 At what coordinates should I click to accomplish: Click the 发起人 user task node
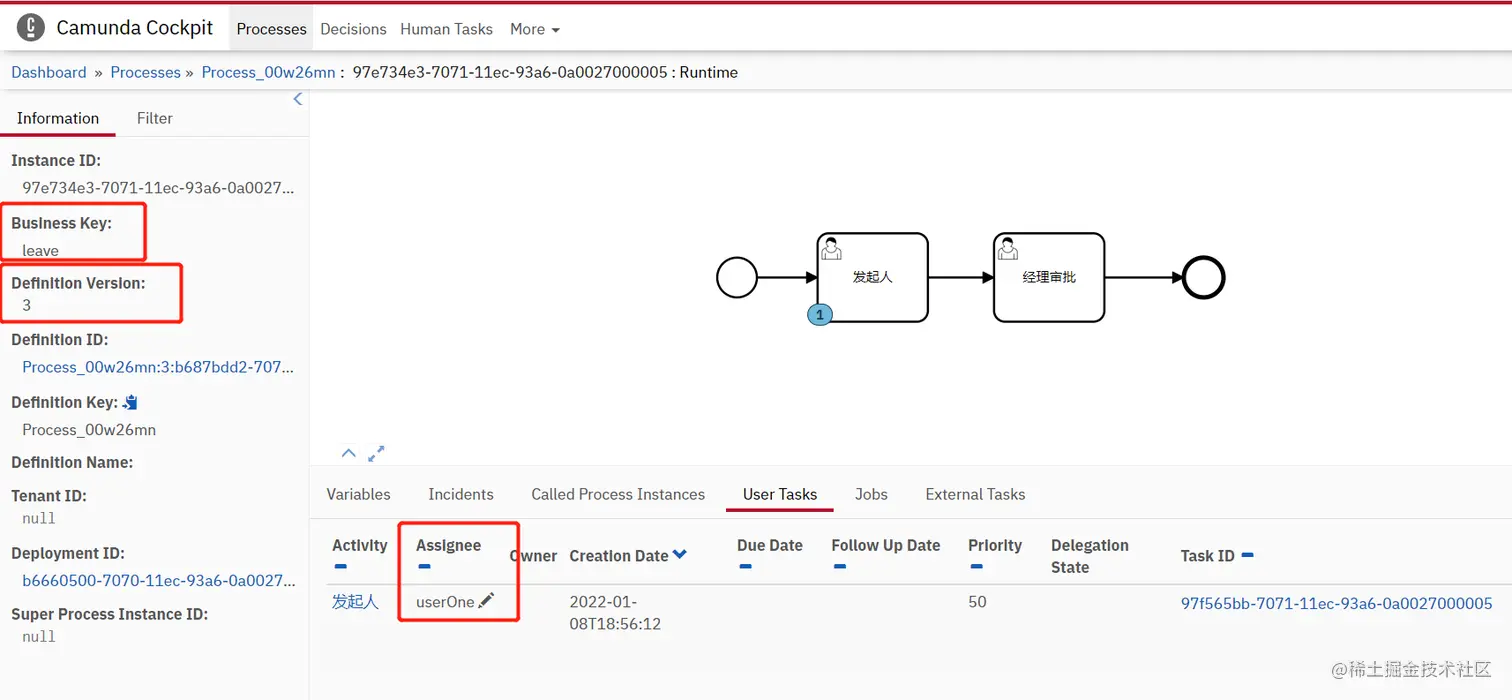(x=872, y=277)
